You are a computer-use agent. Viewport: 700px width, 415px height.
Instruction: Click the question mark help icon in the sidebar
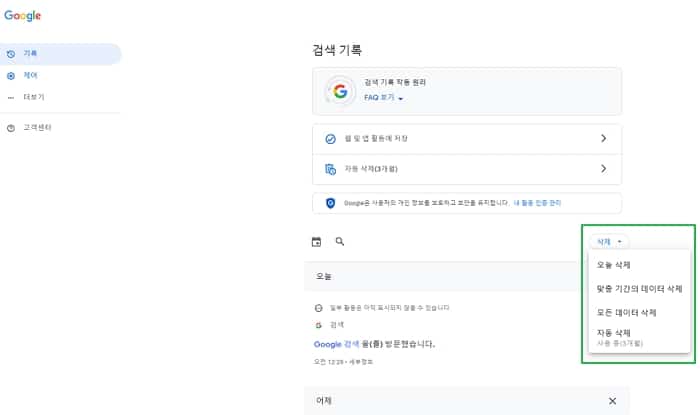[11, 128]
